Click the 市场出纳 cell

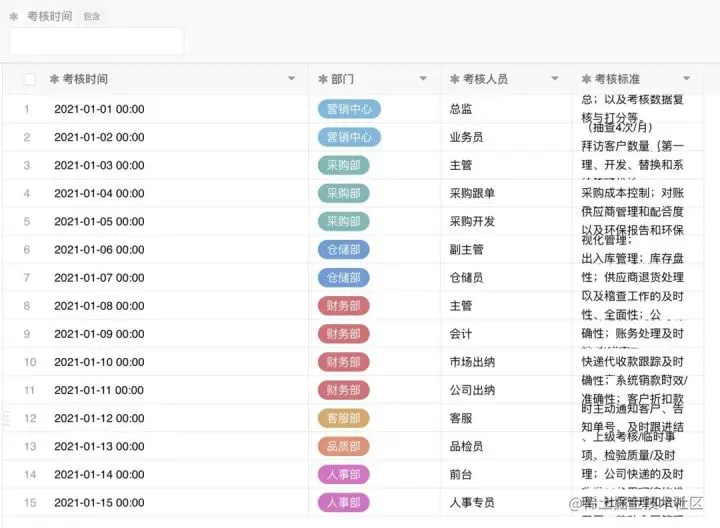pos(472,362)
